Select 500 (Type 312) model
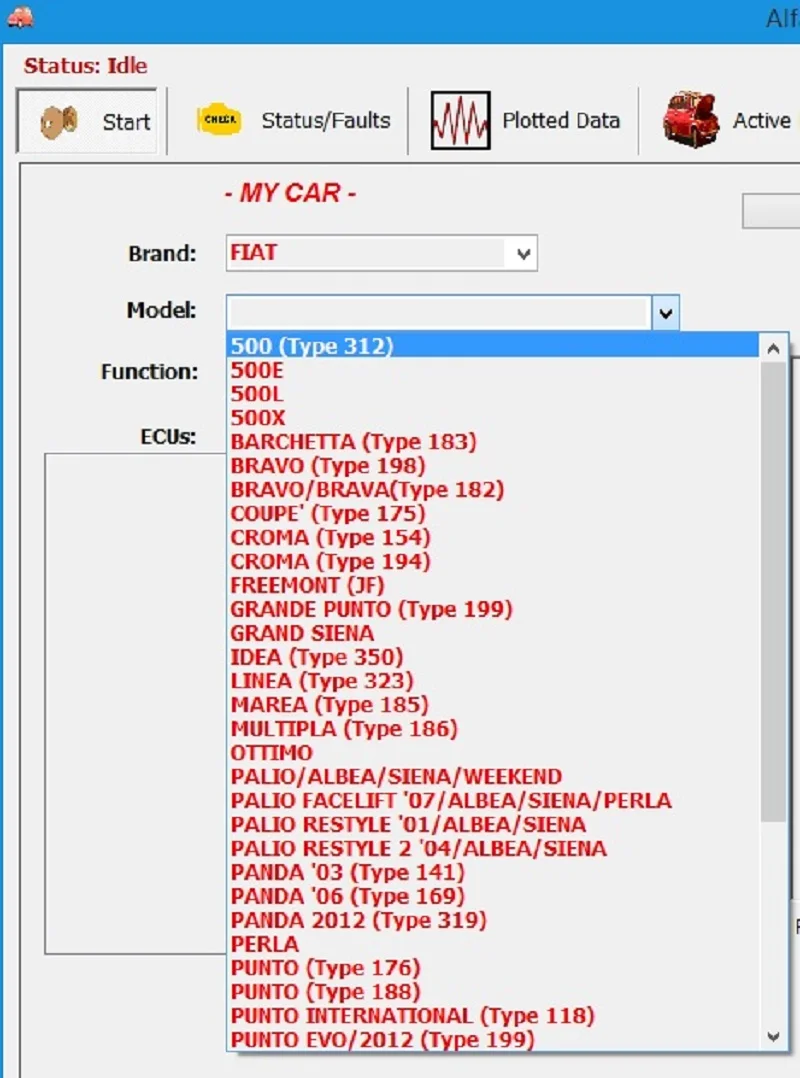Image resolution: width=800 pixels, height=1078 pixels. click(492, 345)
